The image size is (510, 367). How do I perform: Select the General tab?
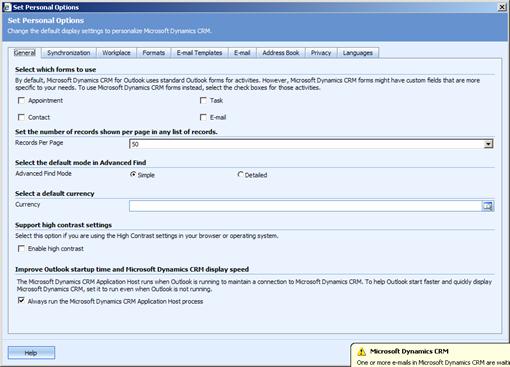(x=25, y=53)
